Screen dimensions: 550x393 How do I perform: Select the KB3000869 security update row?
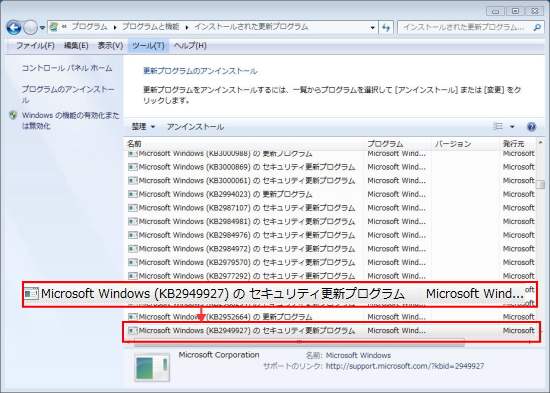pyautogui.click(x=330, y=167)
